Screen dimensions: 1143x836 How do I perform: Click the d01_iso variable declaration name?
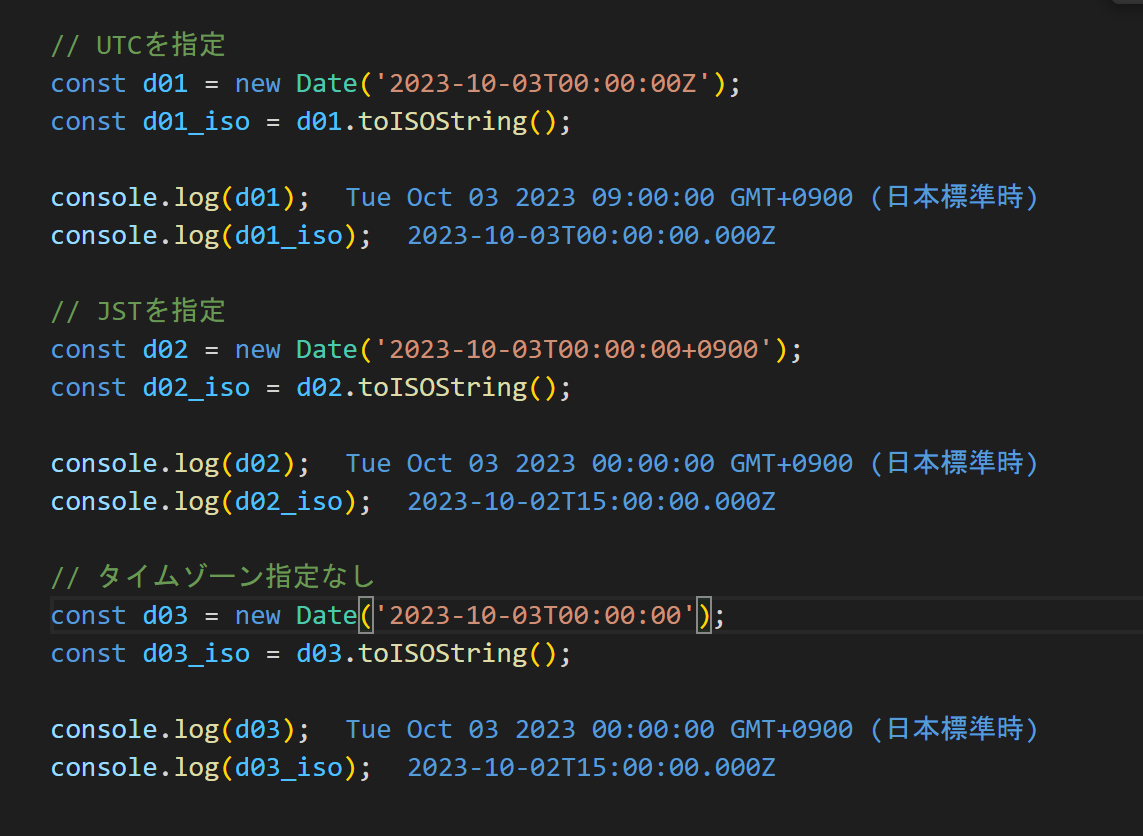pyautogui.click(x=196, y=121)
